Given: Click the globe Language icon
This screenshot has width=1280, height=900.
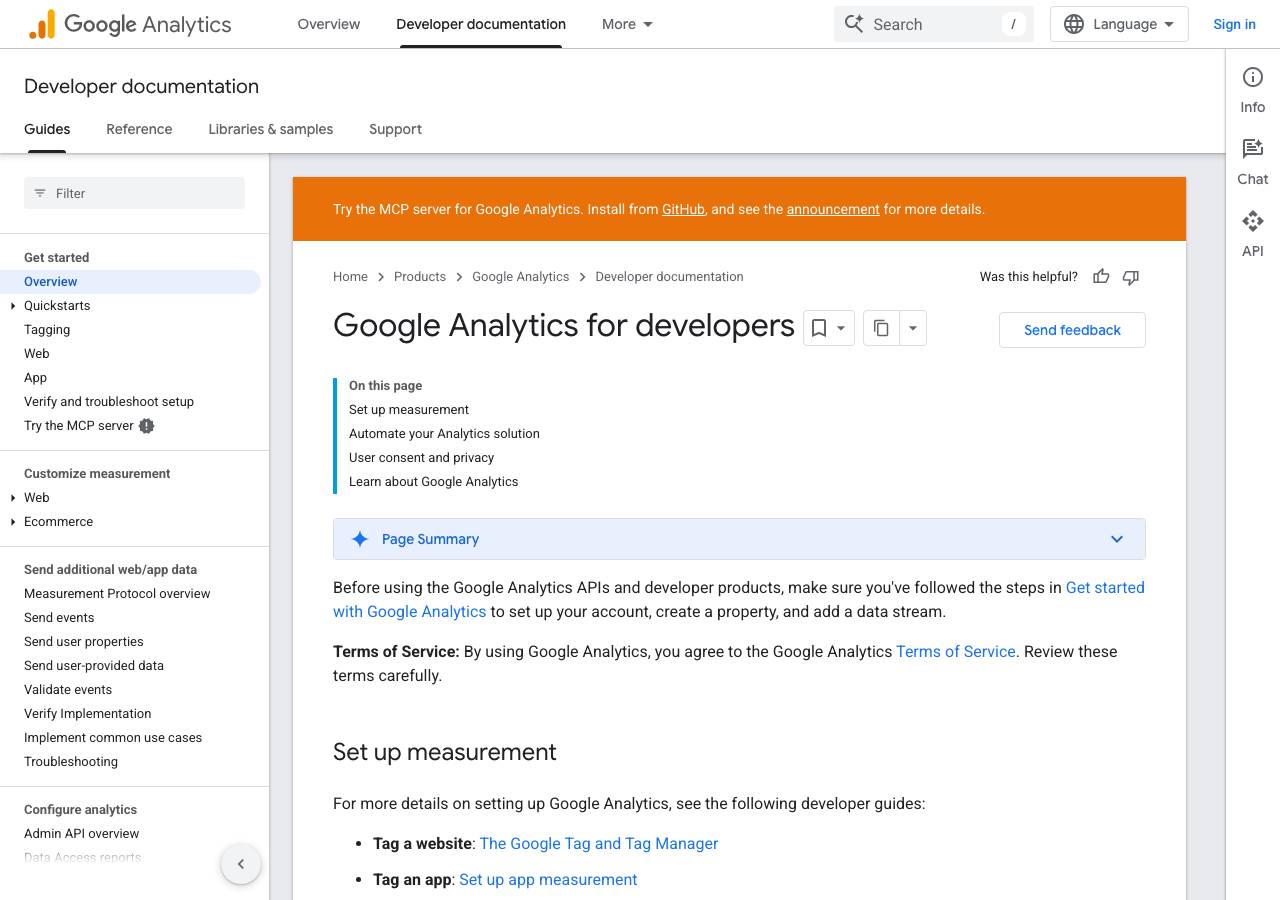Looking at the screenshot, I should pyautogui.click(x=1074, y=24).
